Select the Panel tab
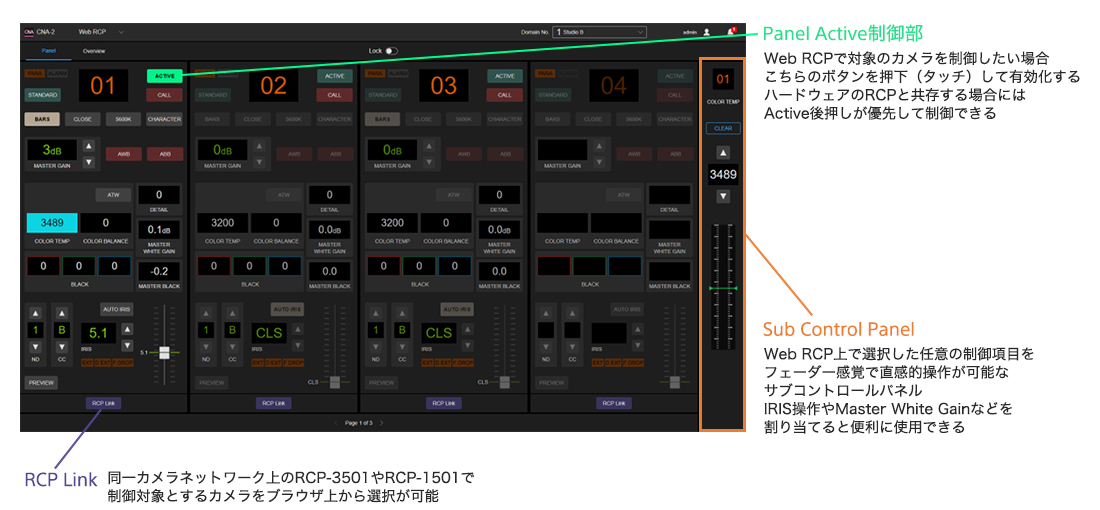The height and width of the screenshot is (510, 1100). pyautogui.click(x=48, y=50)
